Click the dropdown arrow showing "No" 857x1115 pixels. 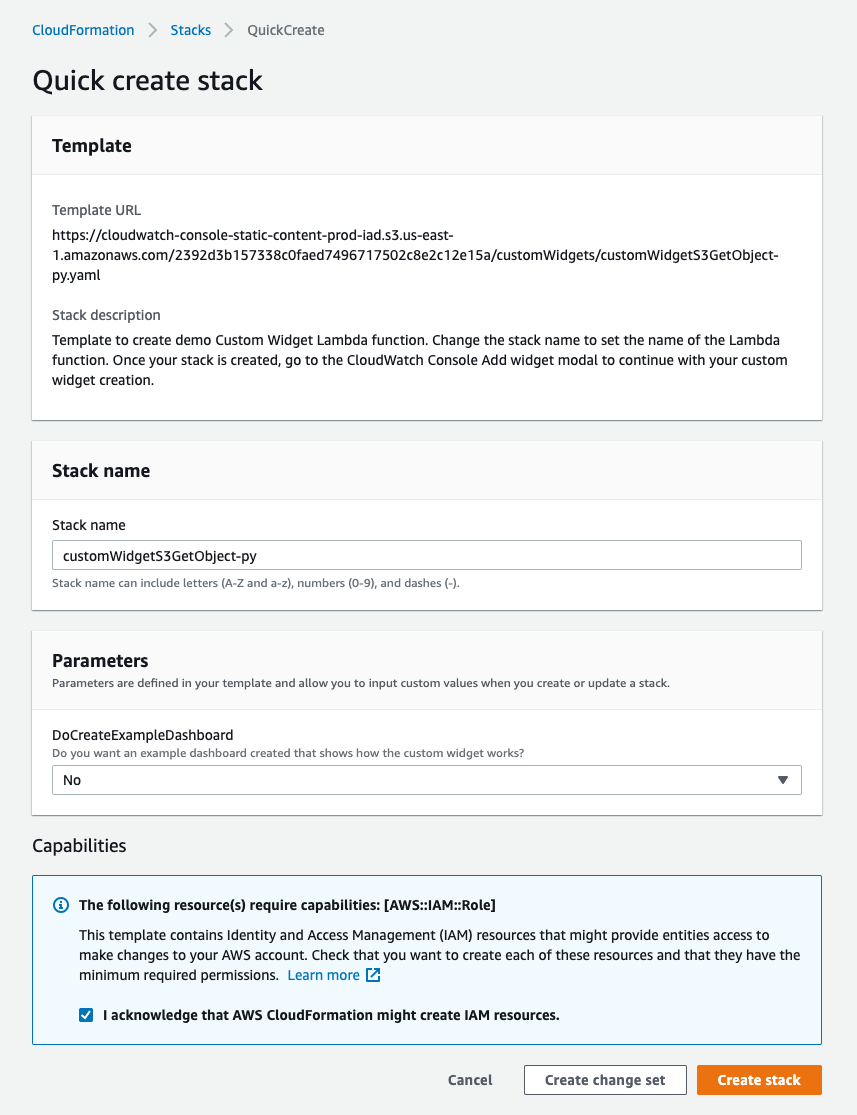[x=784, y=779]
